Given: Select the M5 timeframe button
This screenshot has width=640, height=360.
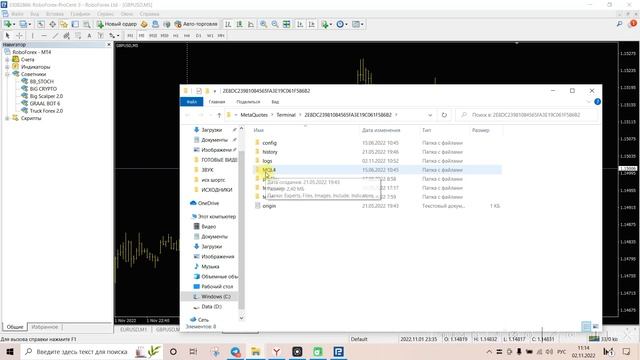Looking at the screenshot, I should [141, 36].
